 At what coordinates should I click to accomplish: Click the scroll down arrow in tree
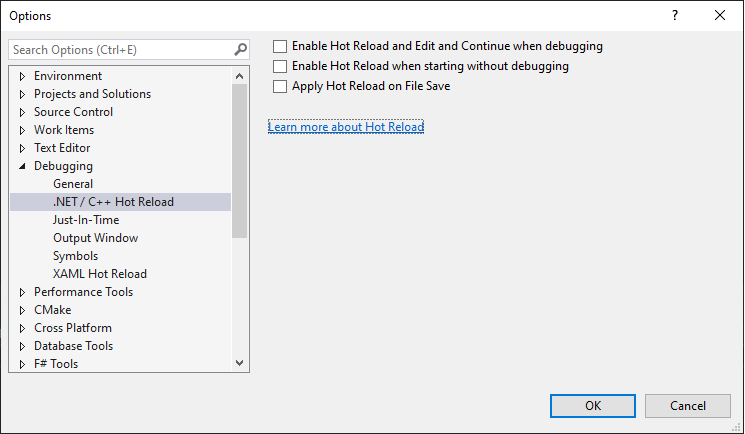click(239, 363)
